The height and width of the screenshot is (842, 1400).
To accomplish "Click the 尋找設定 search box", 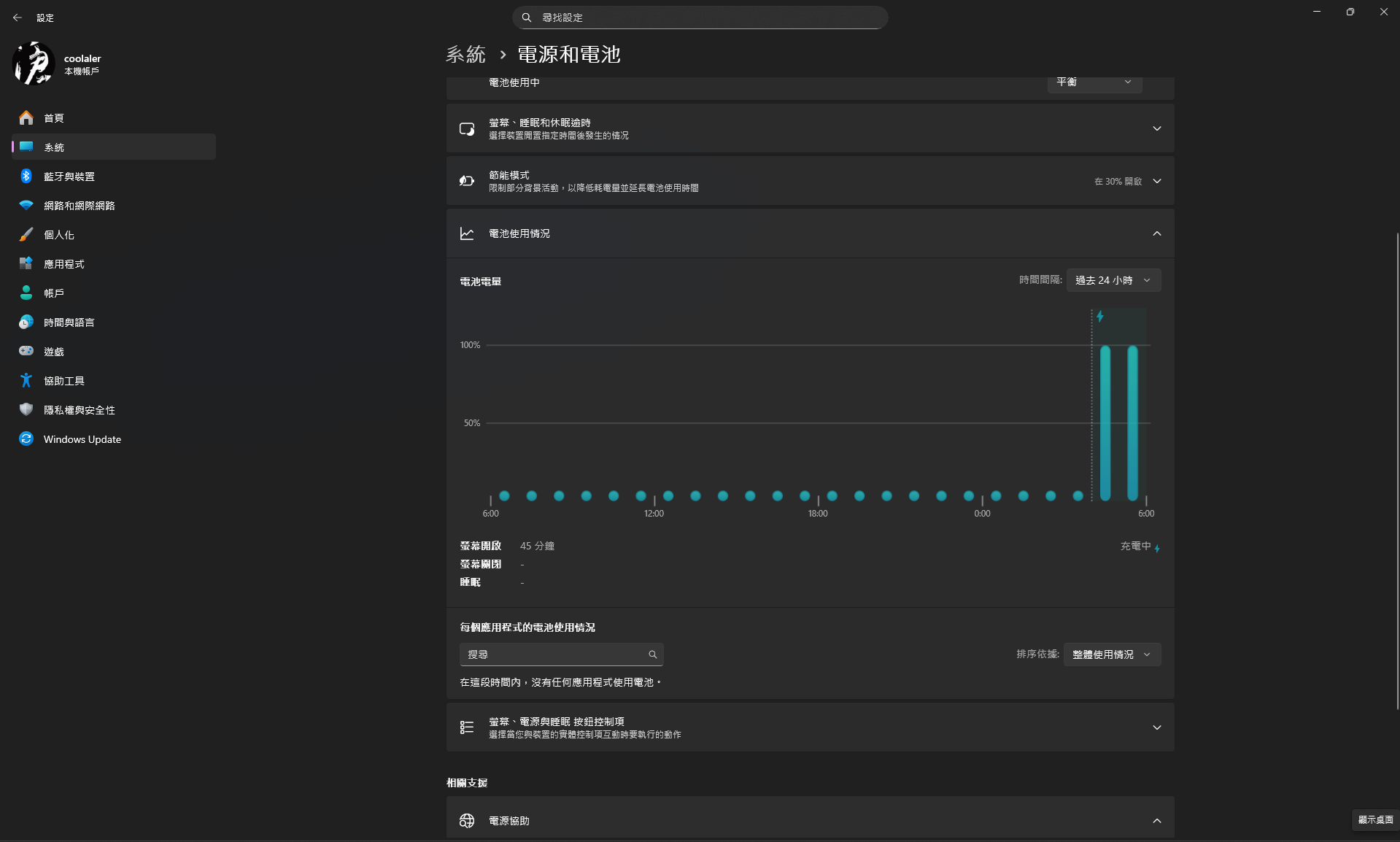I will click(x=700, y=18).
